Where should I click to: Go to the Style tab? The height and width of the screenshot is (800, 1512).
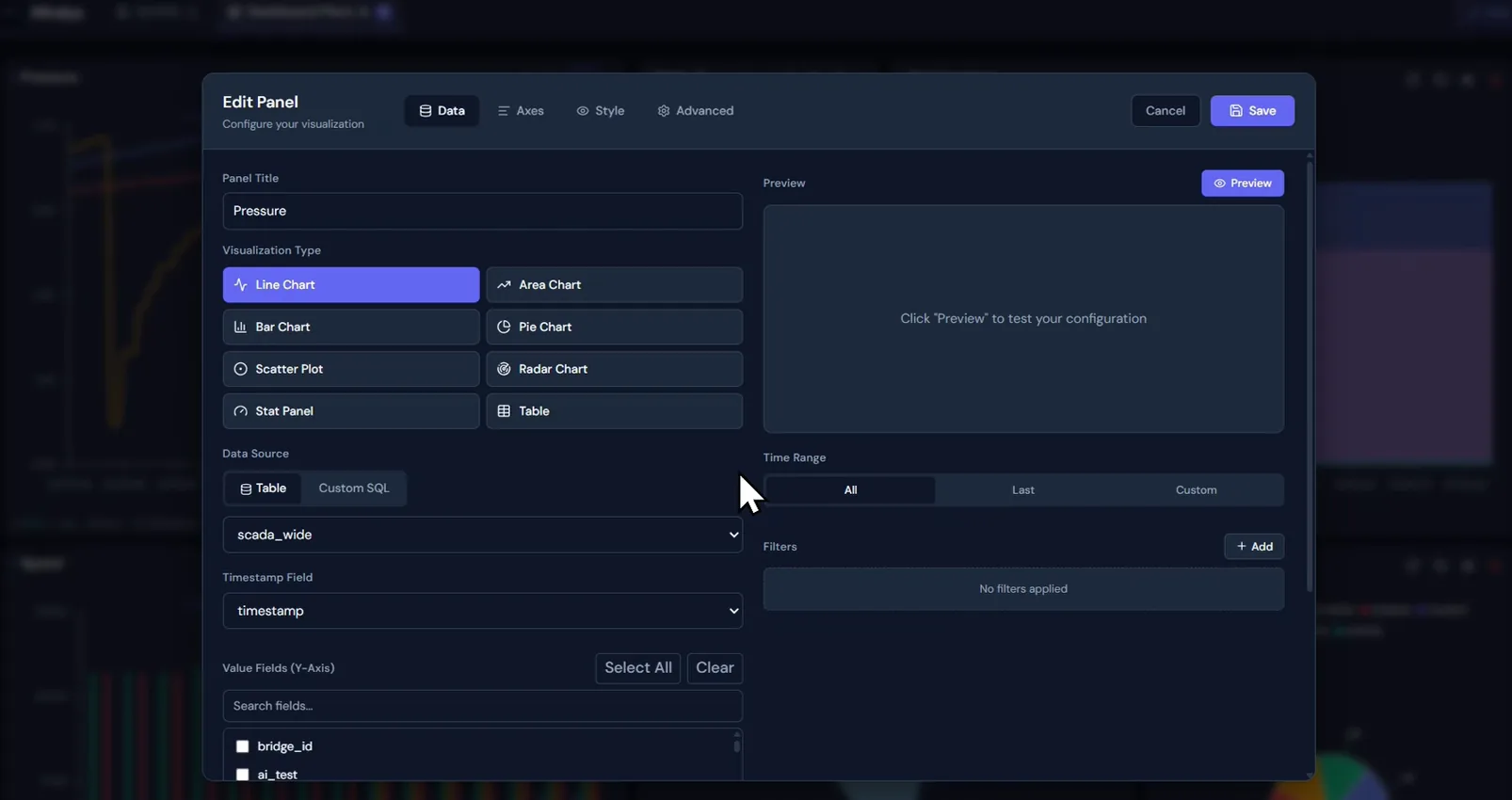[601, 111]
